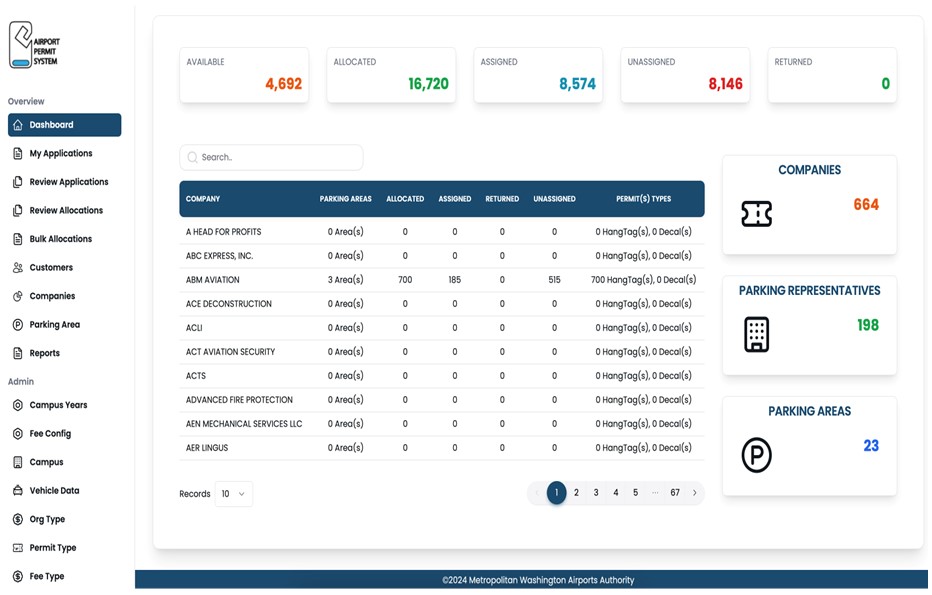The width and height of the screenshot is (932, 595).
Task: Click the Org Type dollar icon
Action: point(18,520)
